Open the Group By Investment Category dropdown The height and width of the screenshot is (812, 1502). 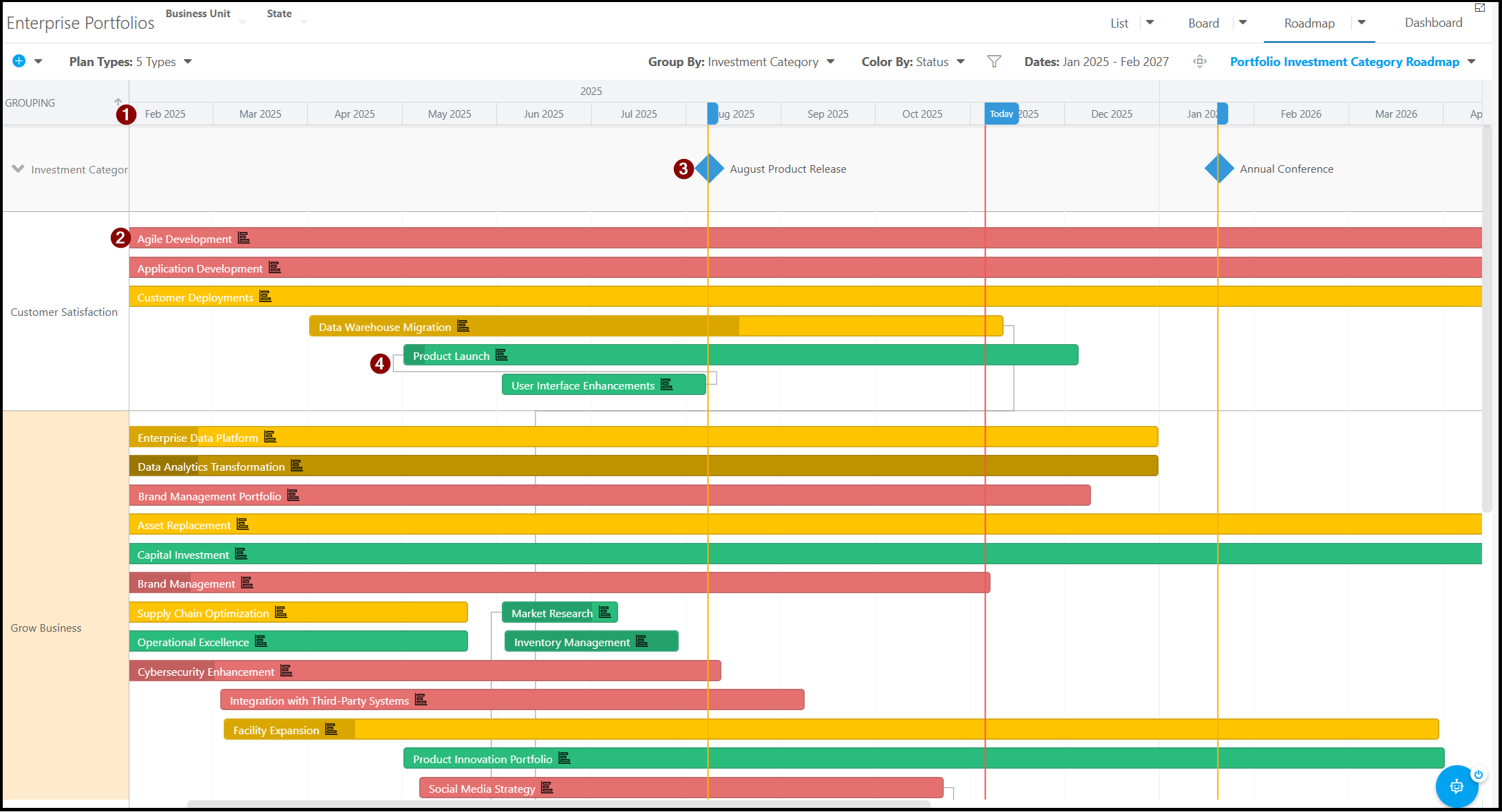pyautogui.click(x=831, y=61)
